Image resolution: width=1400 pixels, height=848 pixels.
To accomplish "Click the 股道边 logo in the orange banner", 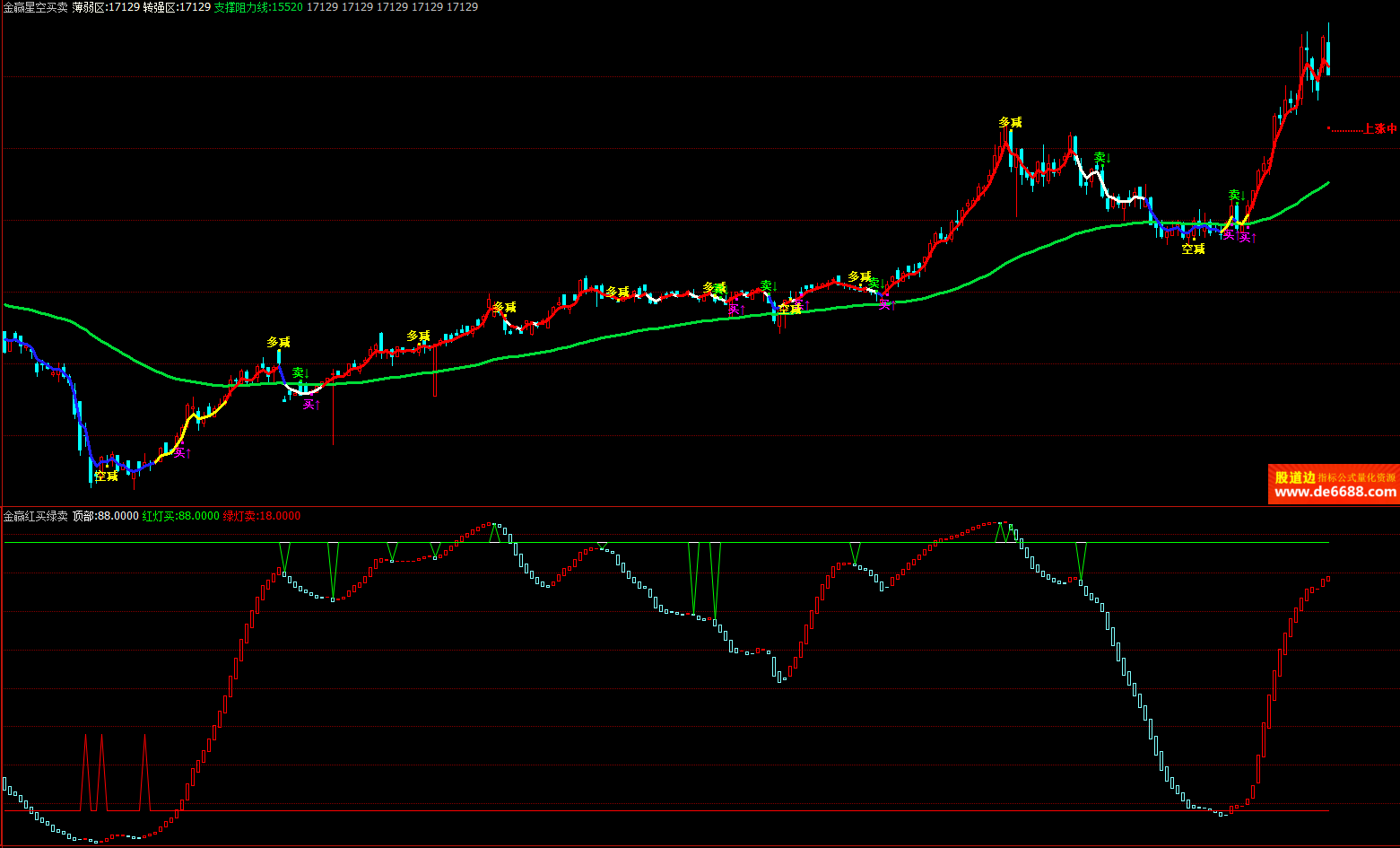I will point(1294,477).
